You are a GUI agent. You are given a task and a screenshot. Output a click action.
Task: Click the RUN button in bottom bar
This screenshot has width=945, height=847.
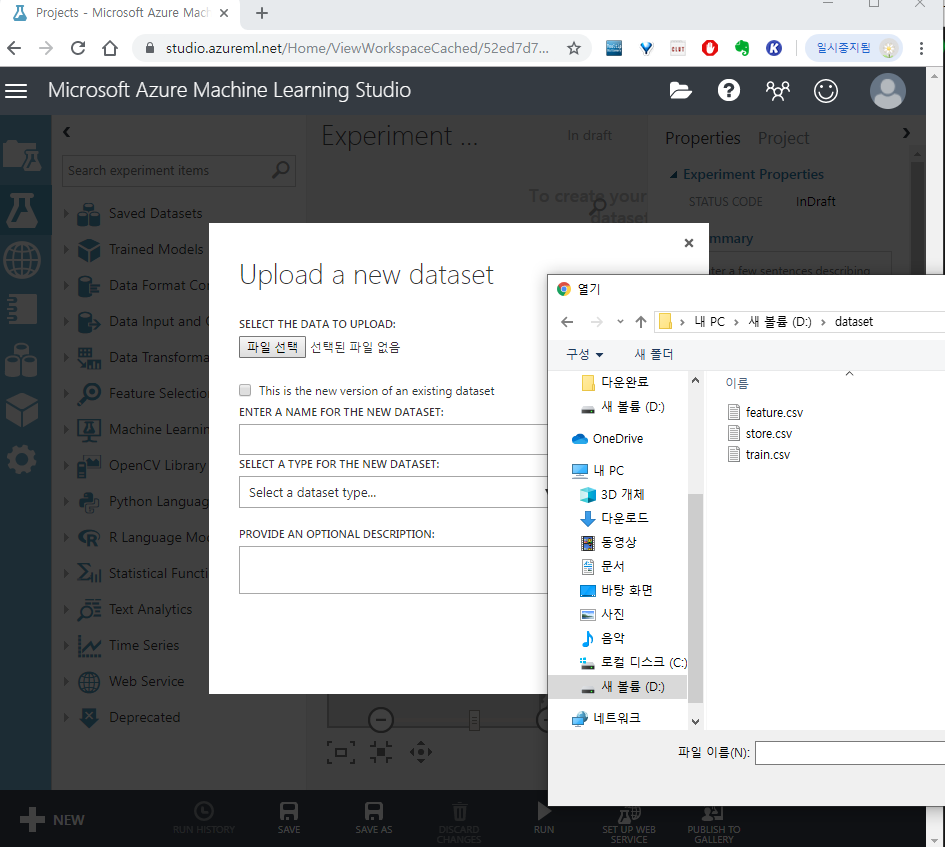pos(544,817)
